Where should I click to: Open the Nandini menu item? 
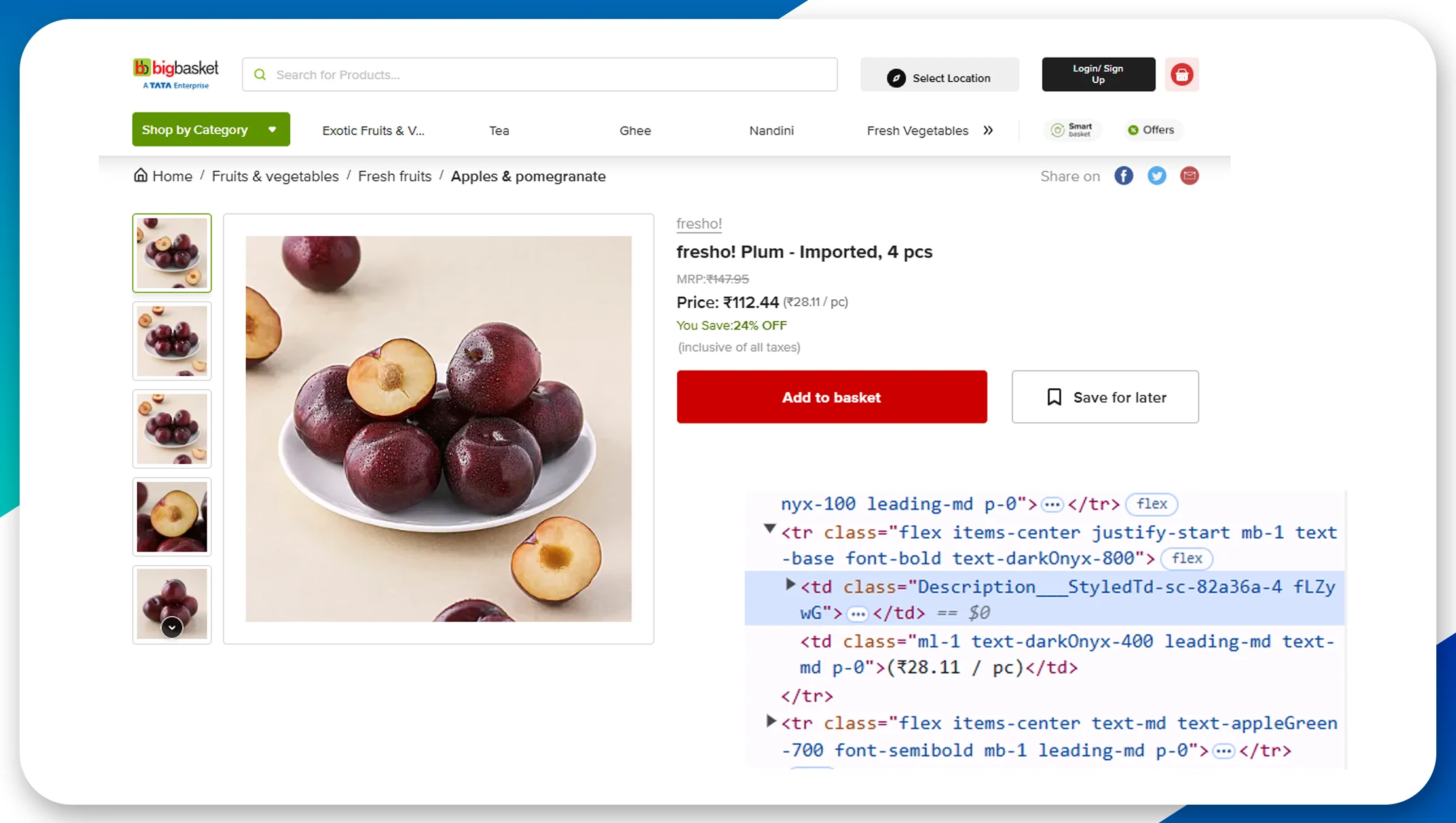click(772, 130)
